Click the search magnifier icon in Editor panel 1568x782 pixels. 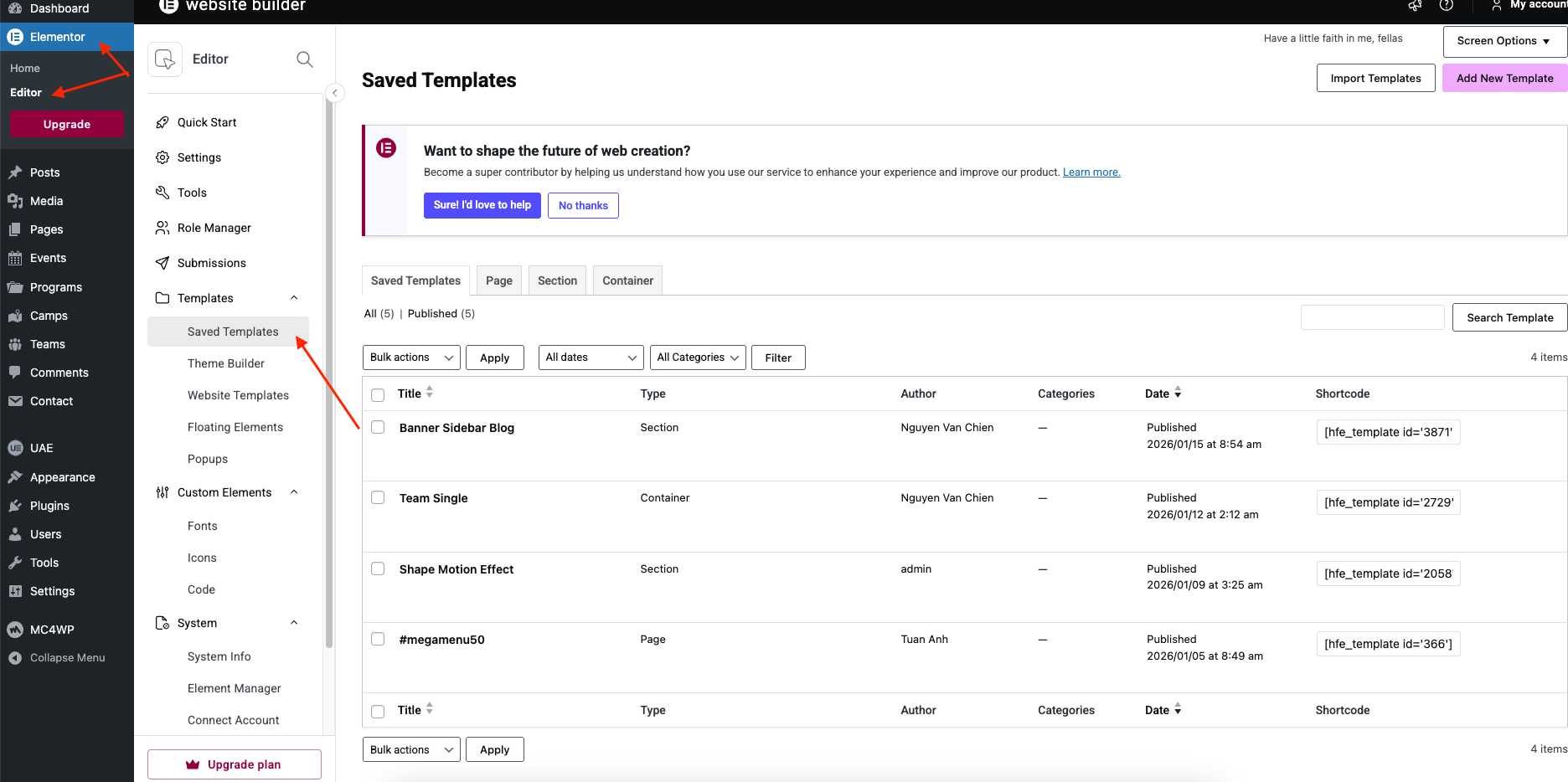point(305,59)
